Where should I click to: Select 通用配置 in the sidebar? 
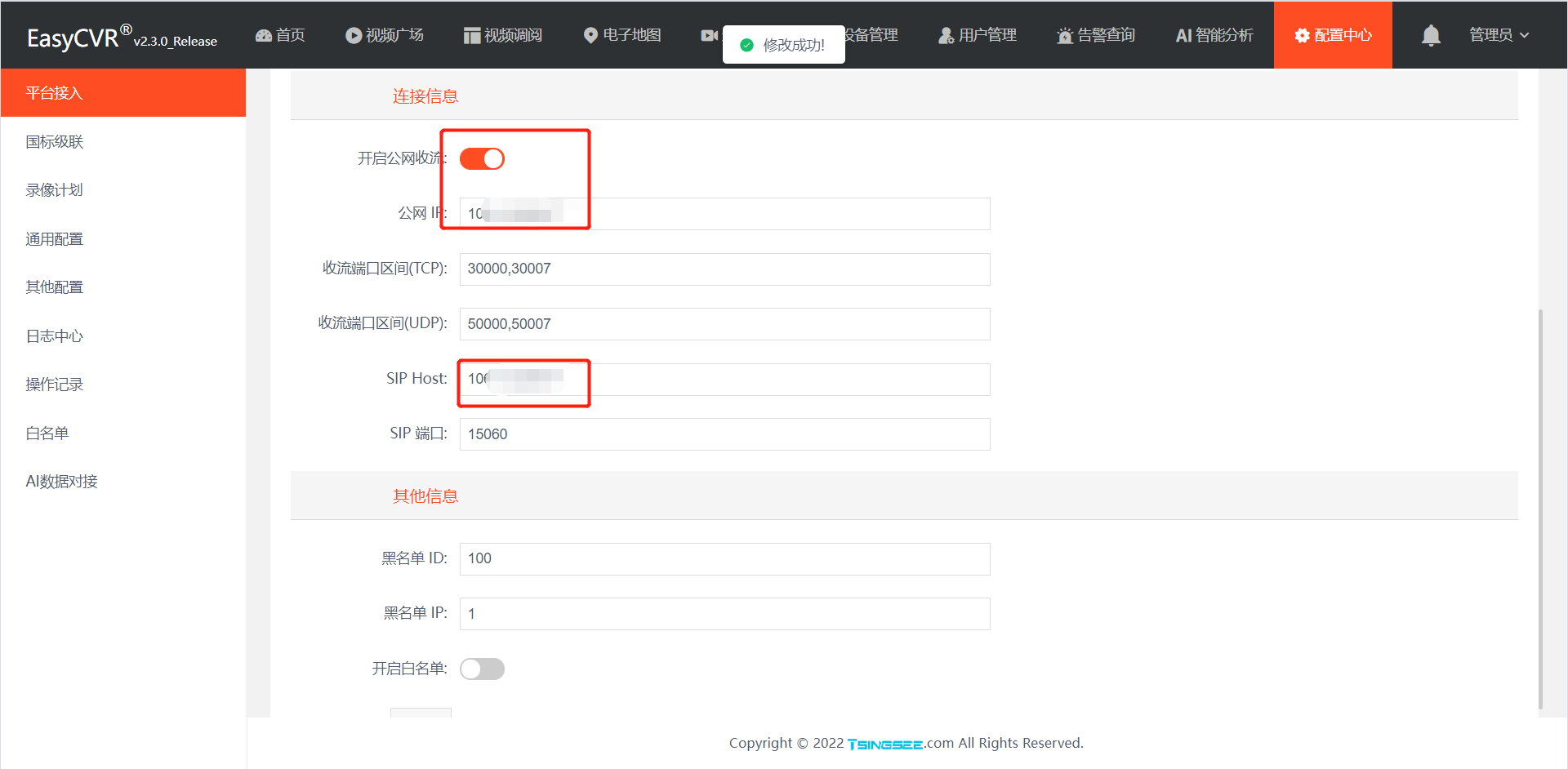123,239
